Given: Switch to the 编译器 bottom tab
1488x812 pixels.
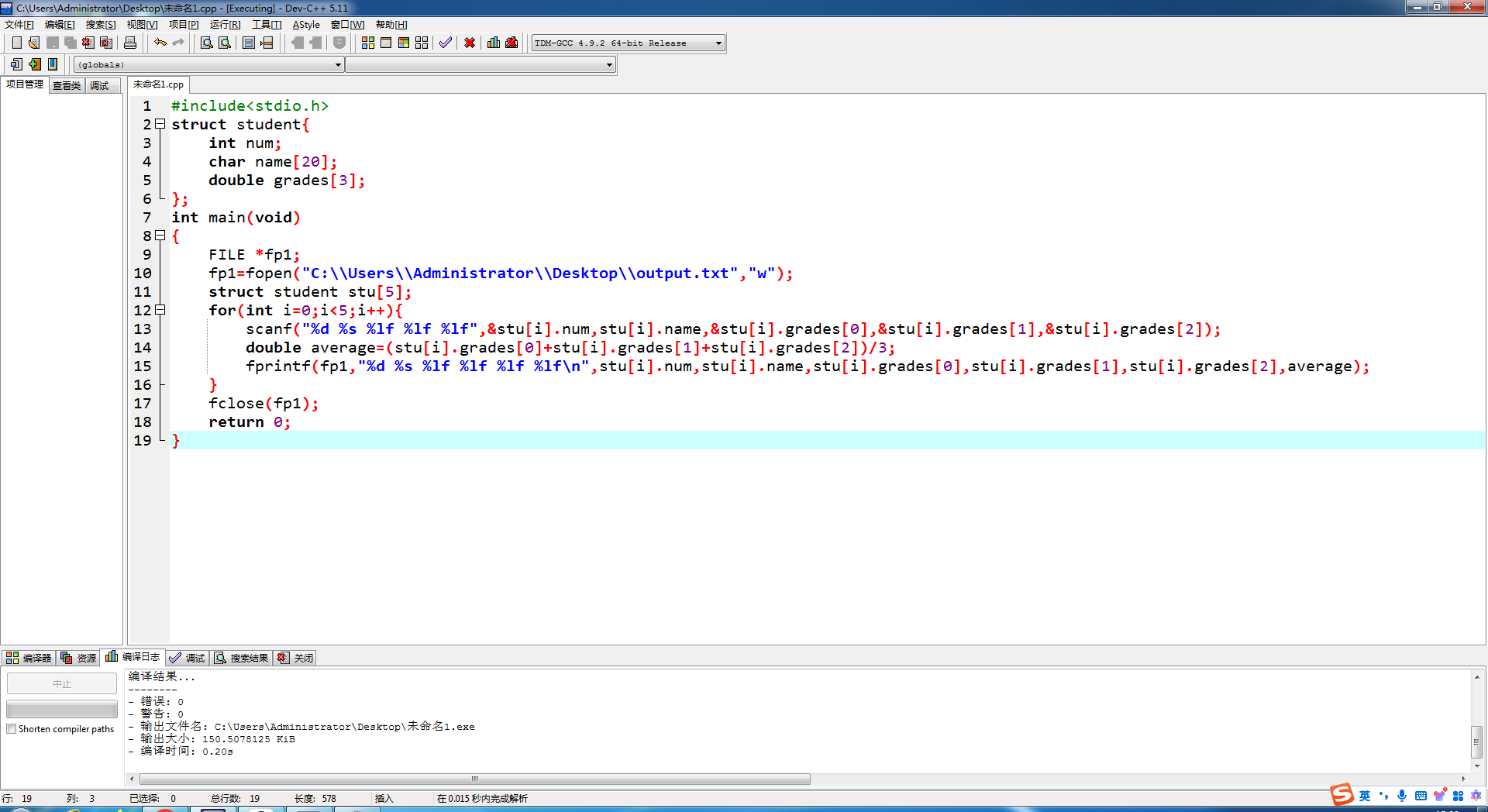Looking at the screenshot, I should 29,658.
